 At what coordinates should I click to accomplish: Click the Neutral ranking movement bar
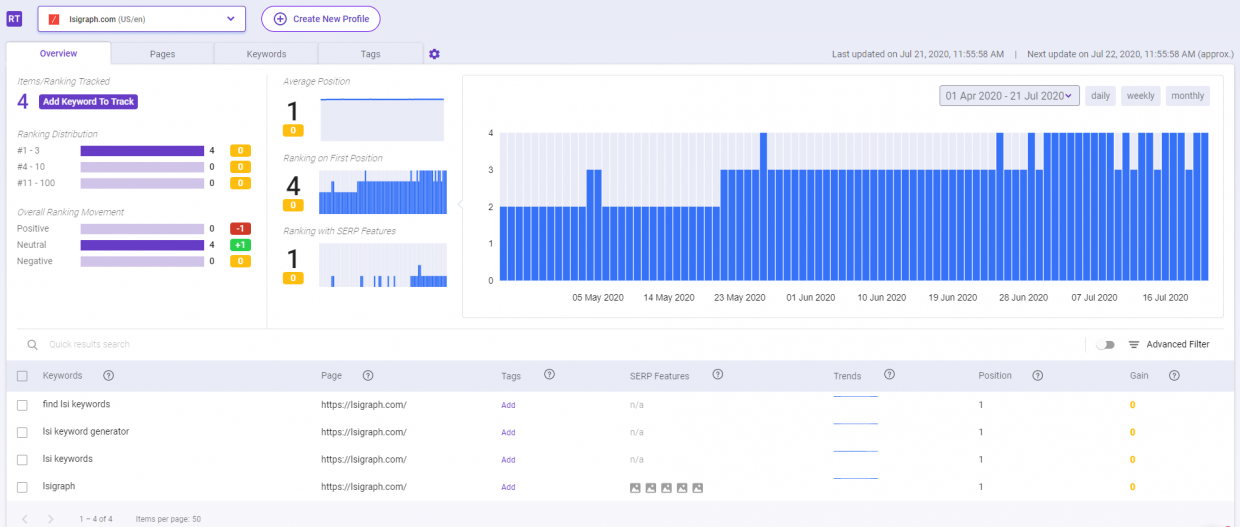tap(142, 245)
